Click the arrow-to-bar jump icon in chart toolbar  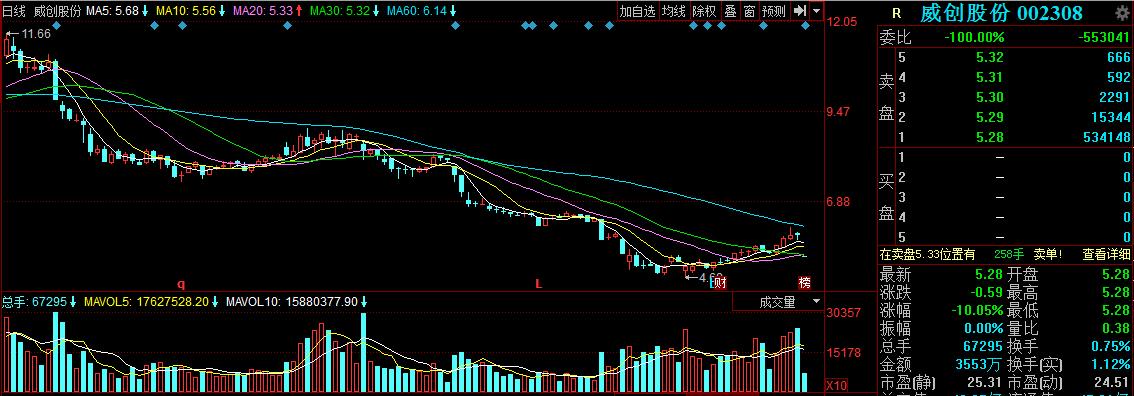(x=799, y=11)
